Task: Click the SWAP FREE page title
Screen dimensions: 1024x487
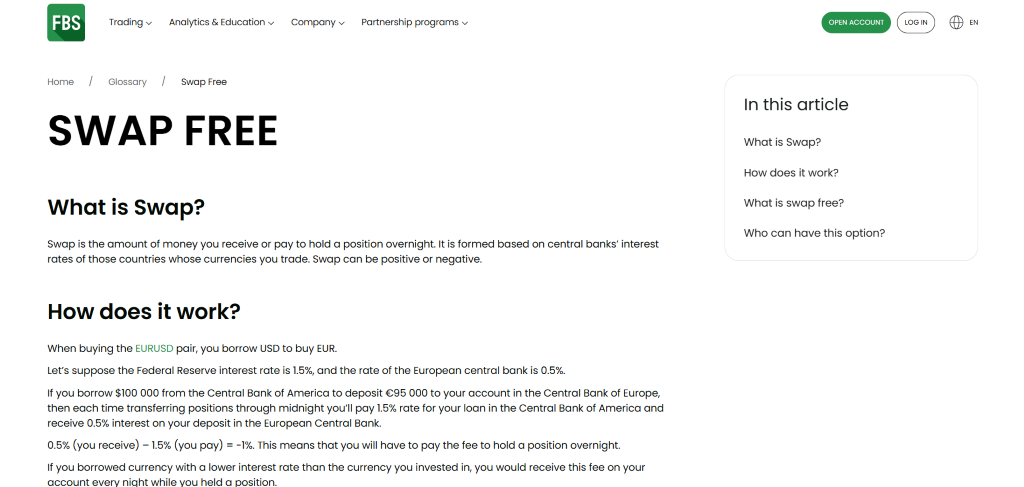Action: point(163,131)
